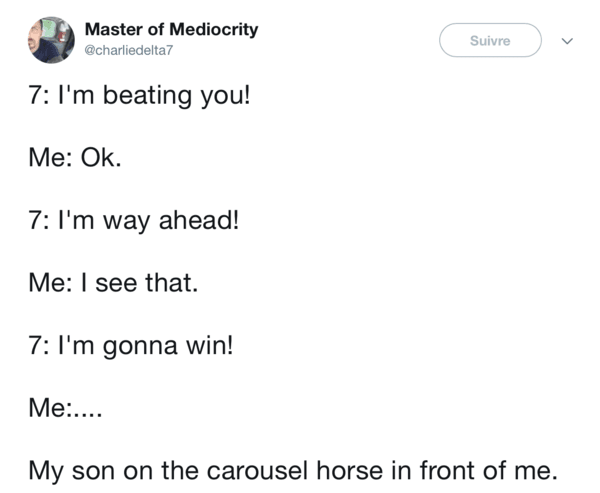
Task: Select the "Me:...." line
Action: (65, 408)
